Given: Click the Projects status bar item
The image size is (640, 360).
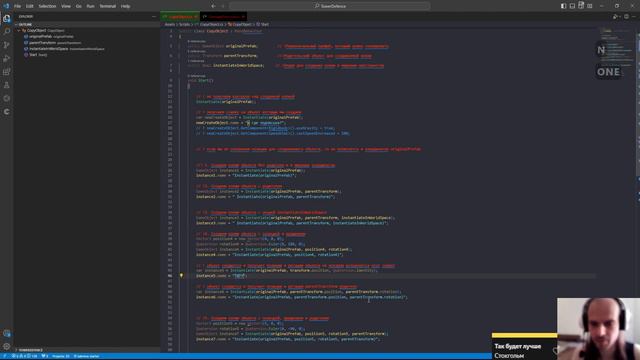Looking at the screenshot, I should (60, 356).
